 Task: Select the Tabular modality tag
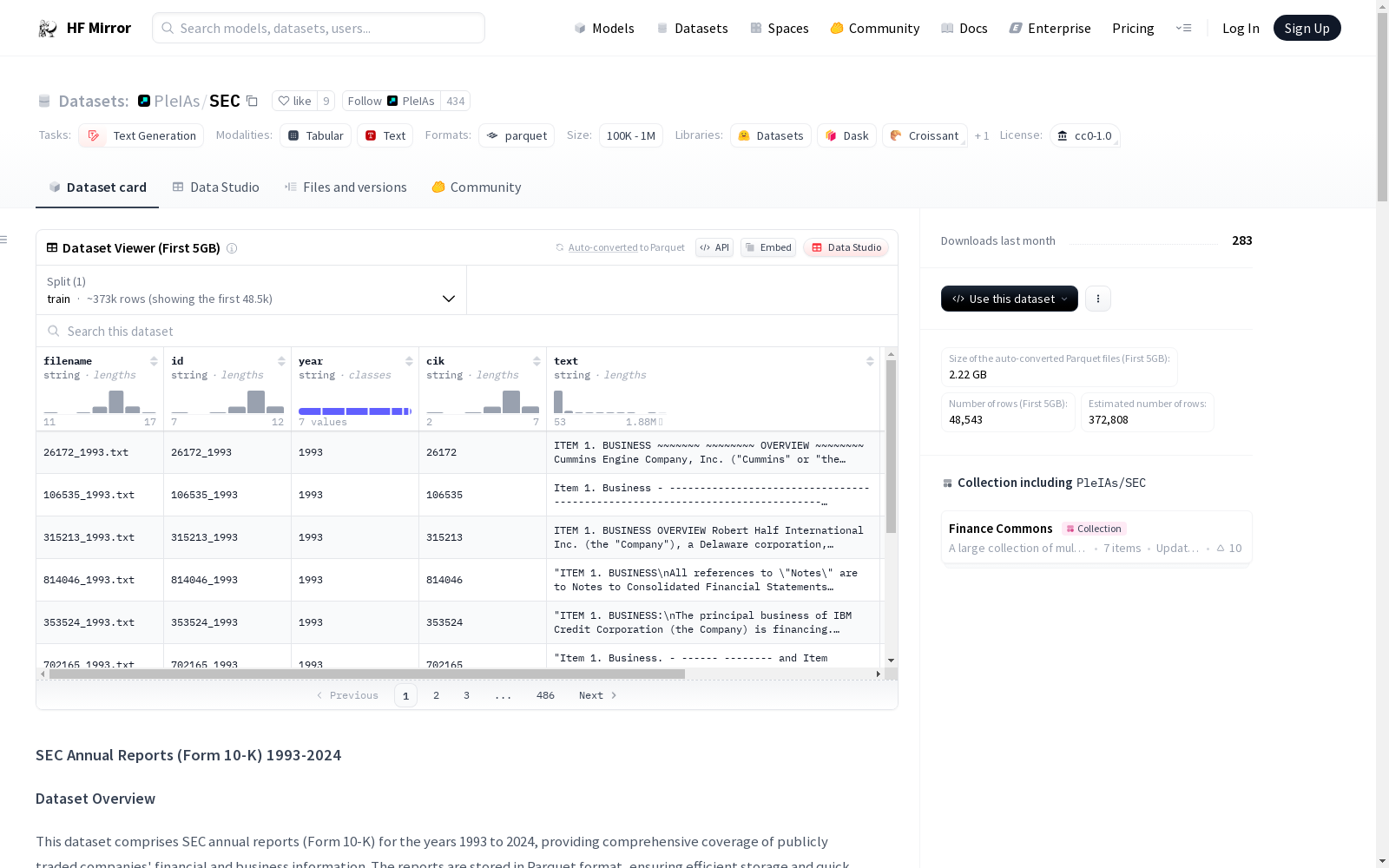316,135
